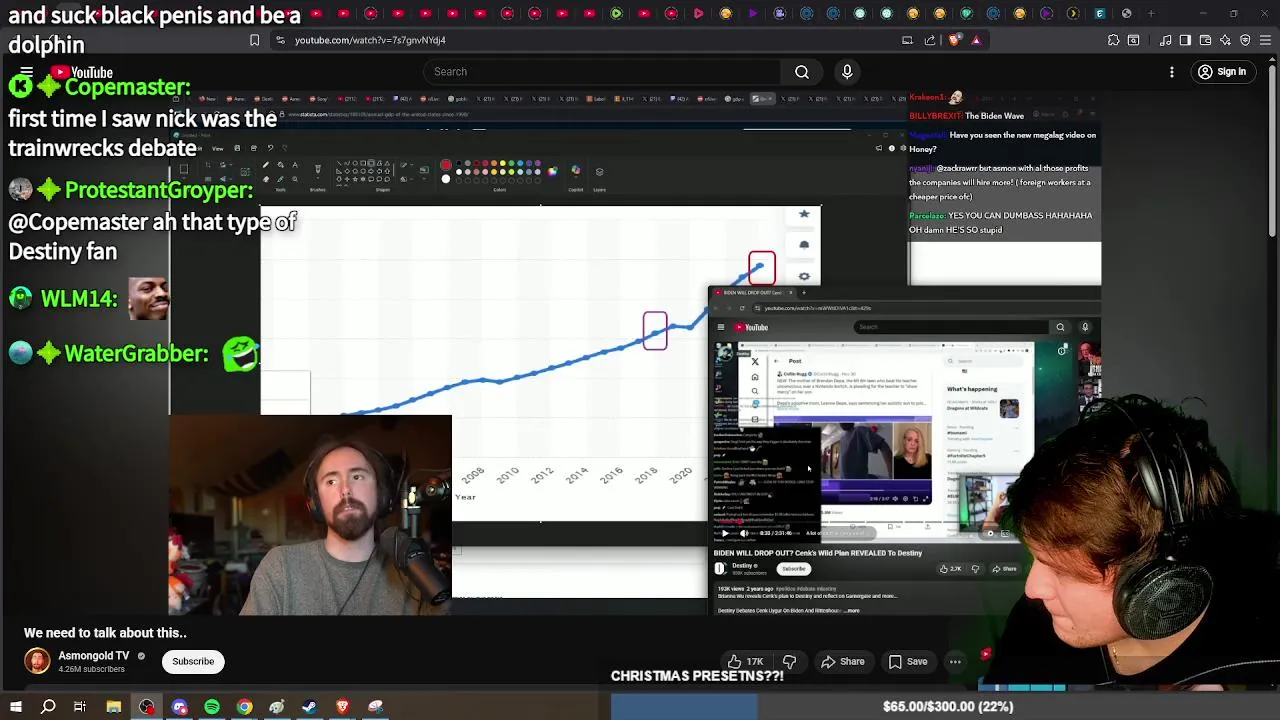Open browser main menu hamburger
This screenshot has width=1280, height=720.
pyautogui.click(x=1265, y=40)
